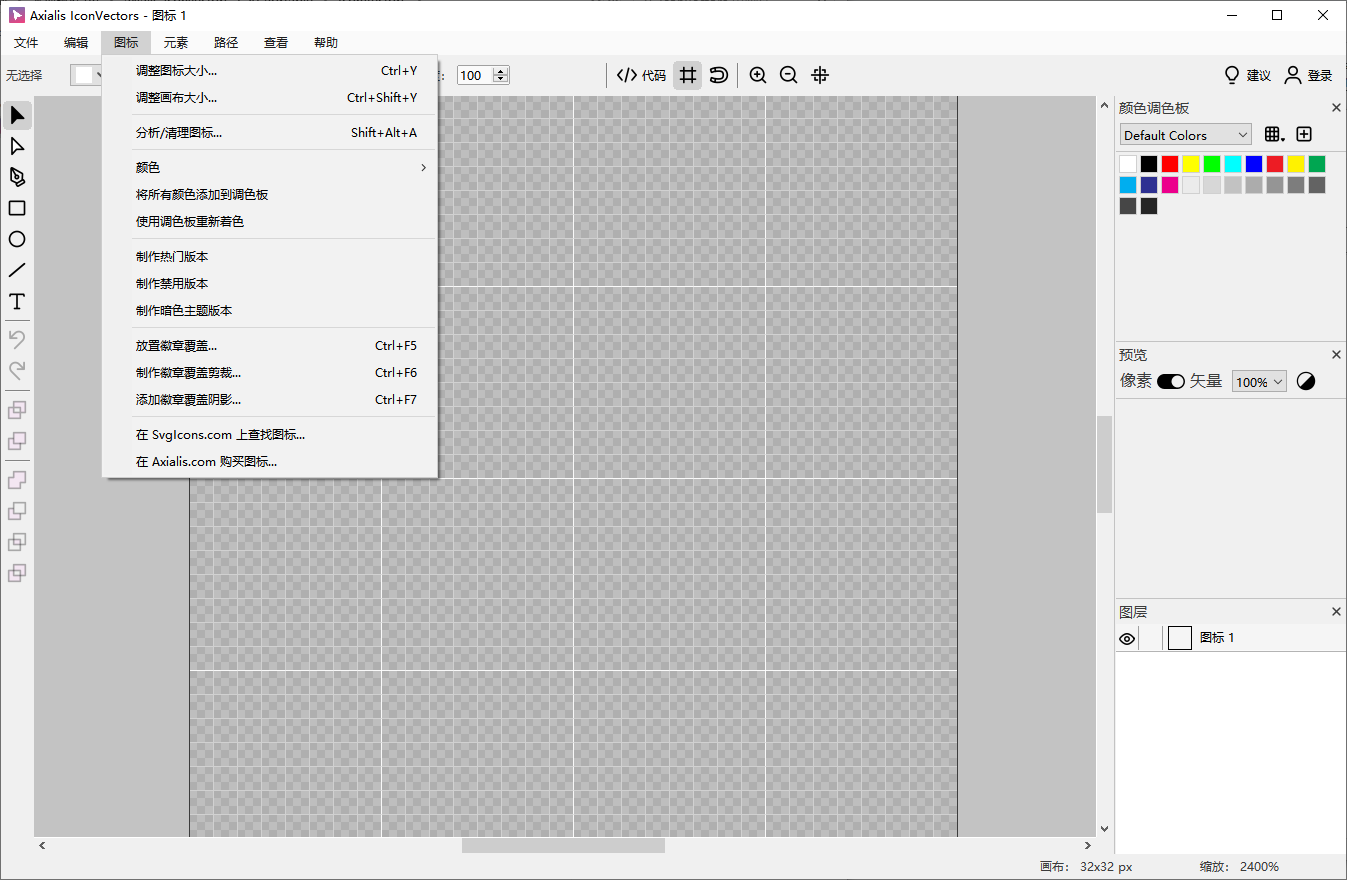The image size is (1347, 880).
Task: Open the preview 100% zoom dropdown
Action: 1258,381
